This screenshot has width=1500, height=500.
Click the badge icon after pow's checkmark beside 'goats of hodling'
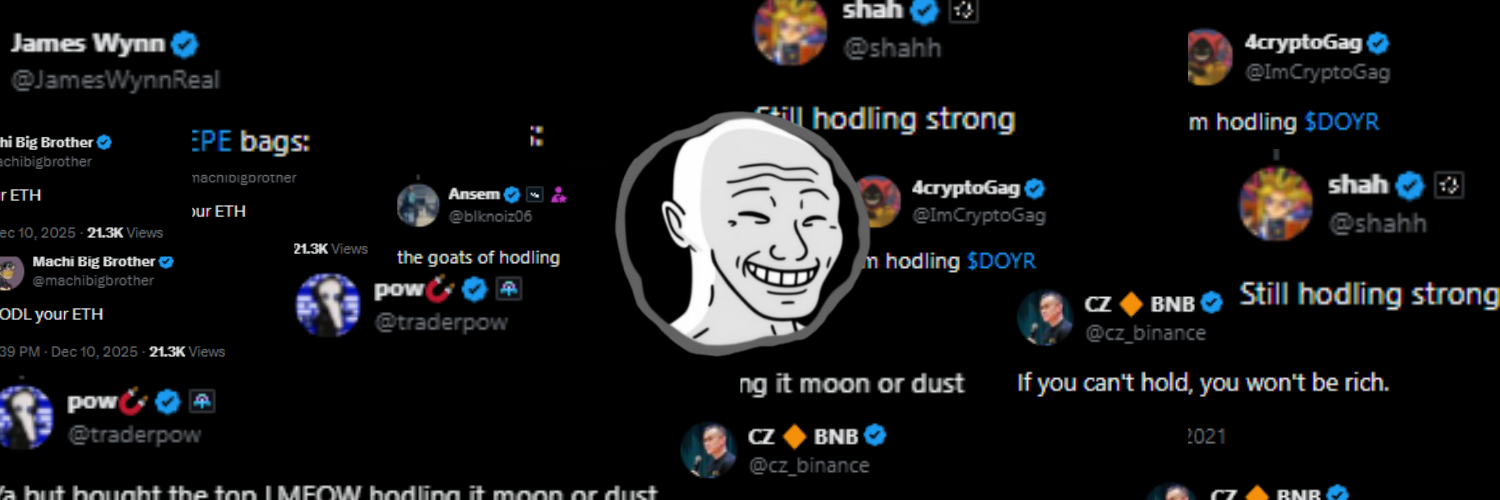pos(509,290)
